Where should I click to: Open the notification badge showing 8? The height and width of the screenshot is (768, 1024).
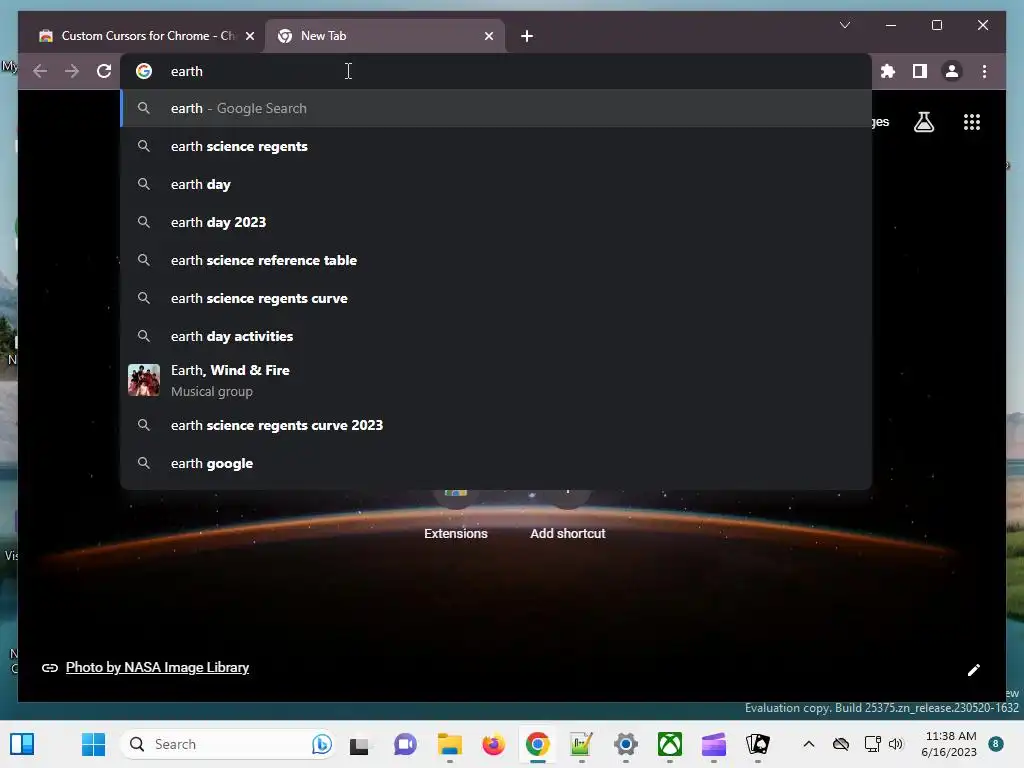[996, 744]
